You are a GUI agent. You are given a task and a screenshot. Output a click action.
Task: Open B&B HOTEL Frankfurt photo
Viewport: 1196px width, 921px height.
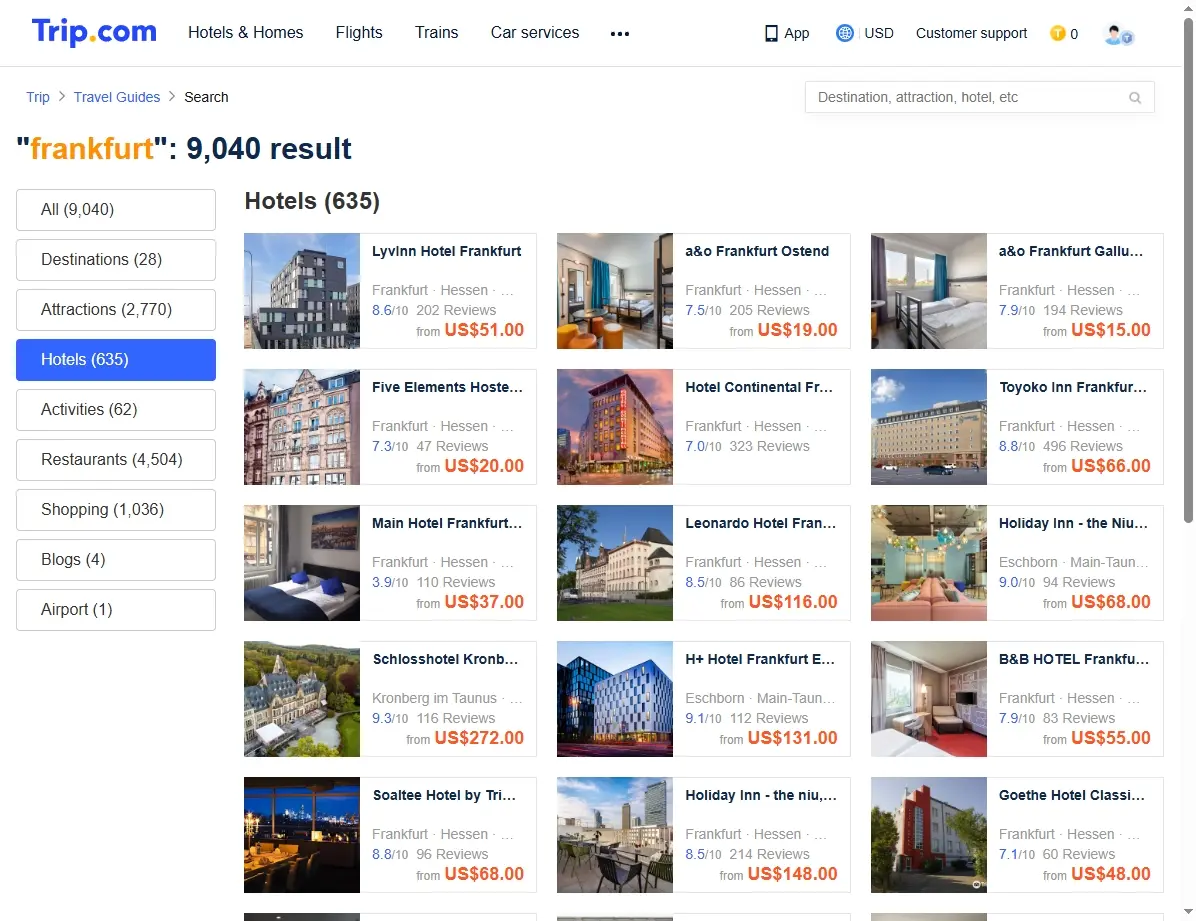click(x=929, y=699)
